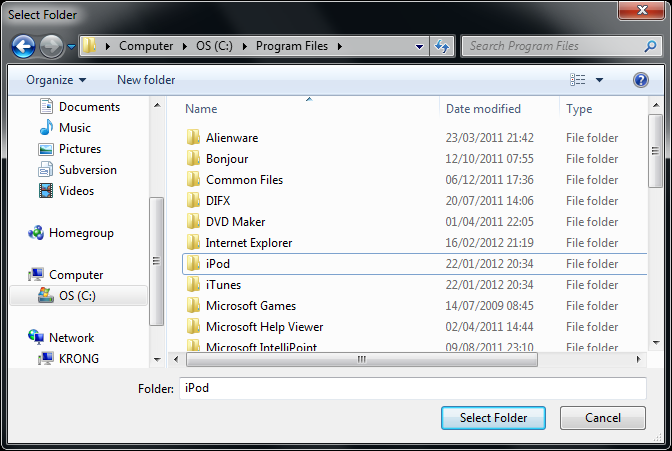Open Subversion library in navigation pane
The image size is (672, 451).
(x=78, y=169)
